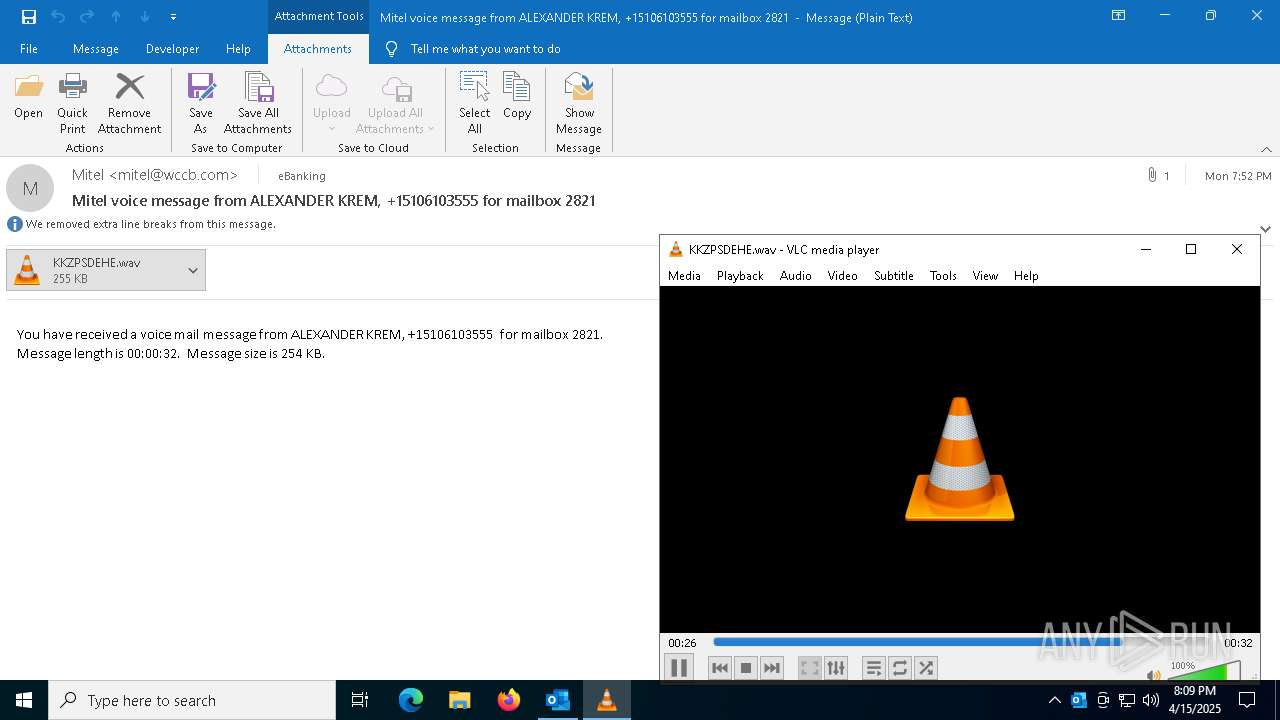Show hidden system tray icons
1280x720 pixels.
click(1054, 700)
